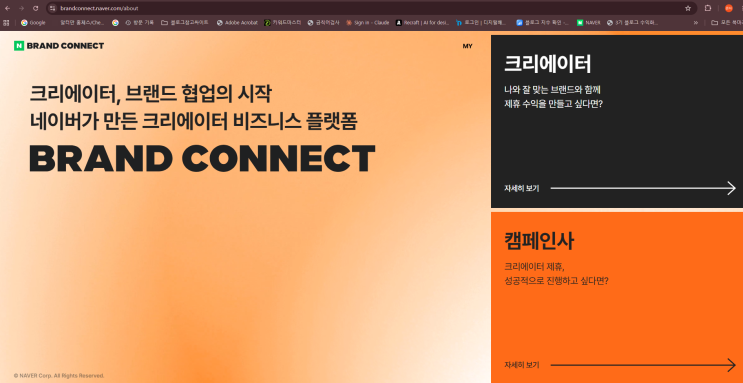Viewport: 743px width, 383px height.
Task: Open the Sign in - Claude bookmark
Action: [x=368, y=22]
